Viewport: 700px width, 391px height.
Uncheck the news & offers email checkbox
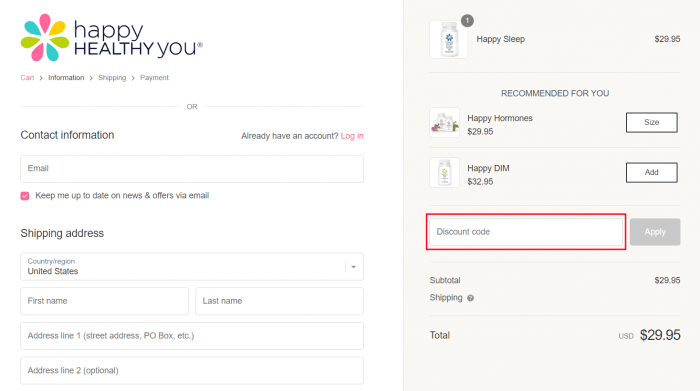pos(25,196)
